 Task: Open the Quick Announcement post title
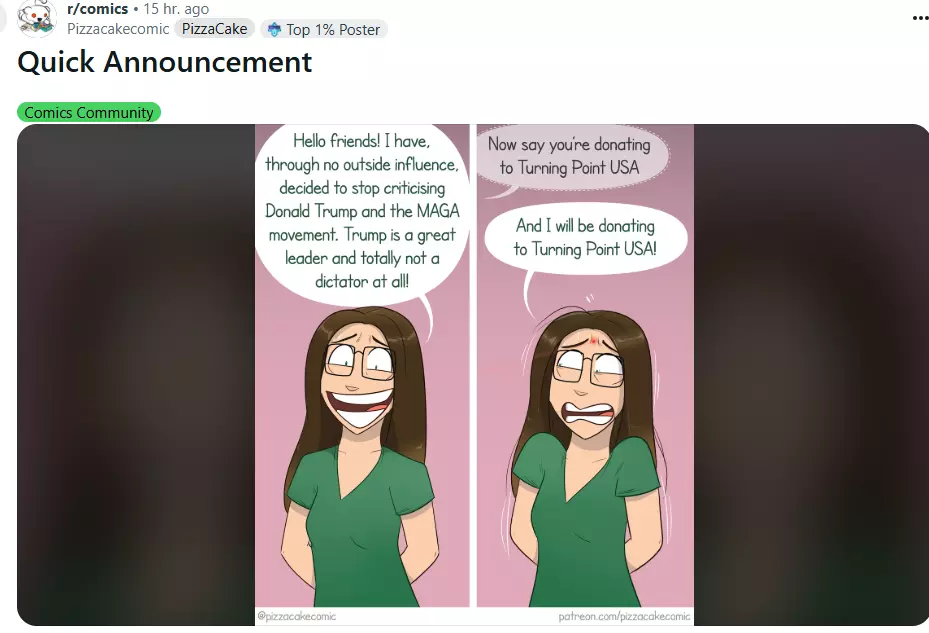[x=165, y=62]
